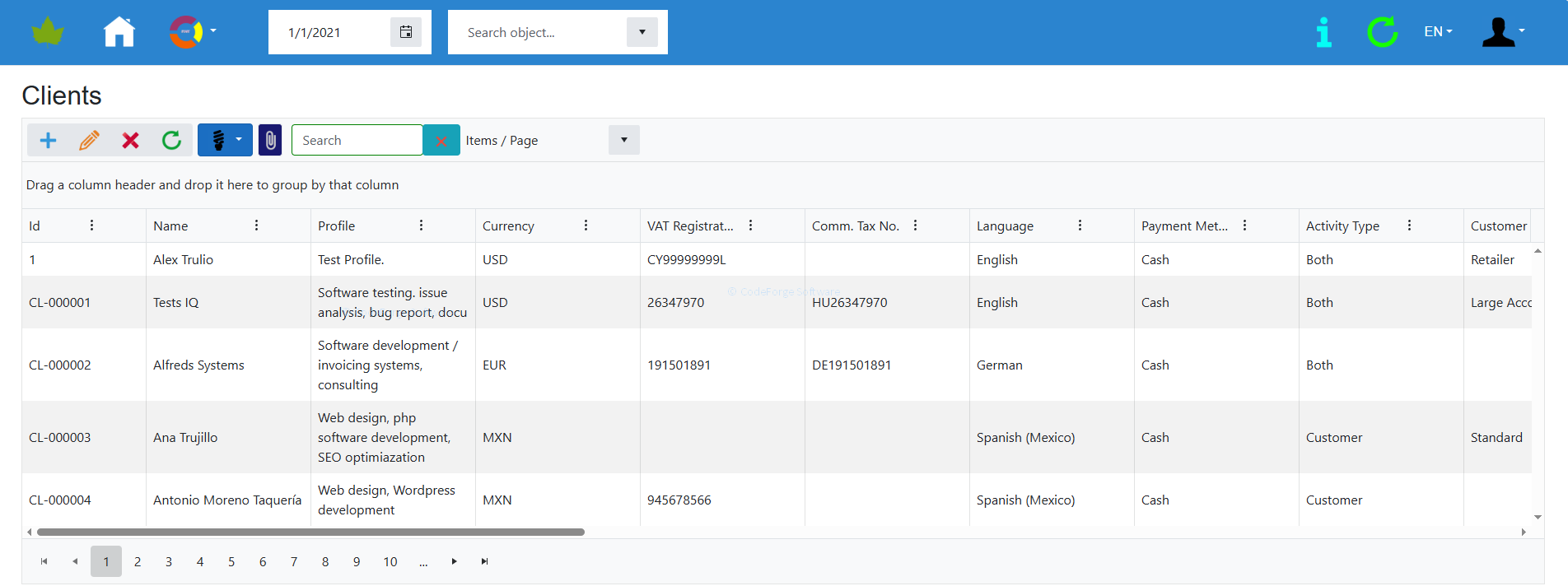Click the grid Search input field
This screenshot has height=586, width=1568.
(357, 141)
